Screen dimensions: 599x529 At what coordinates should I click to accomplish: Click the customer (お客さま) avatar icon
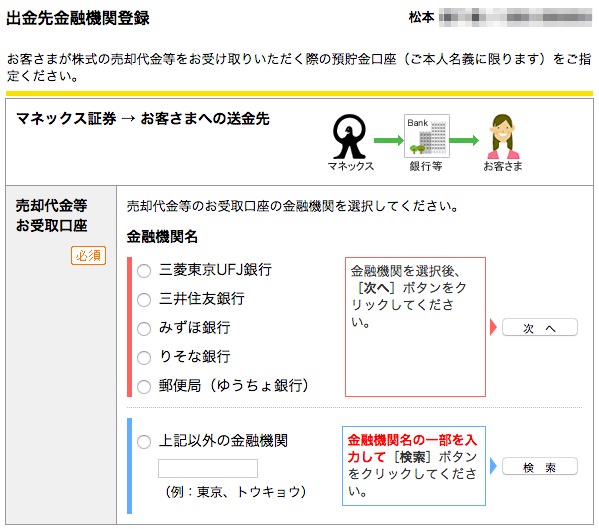click(503, 137)
